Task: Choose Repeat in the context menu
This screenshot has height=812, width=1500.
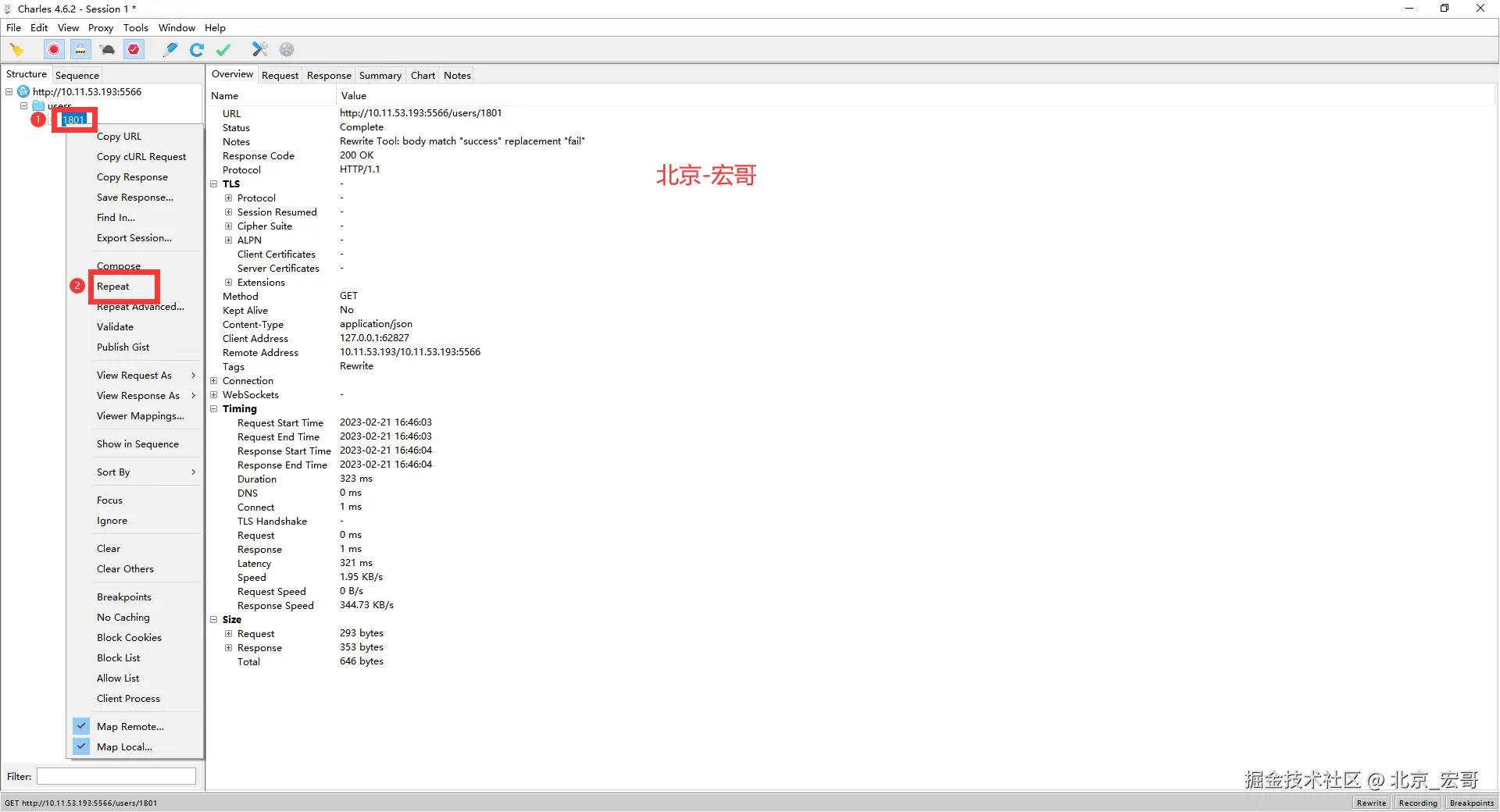Action: click(113, 287)
